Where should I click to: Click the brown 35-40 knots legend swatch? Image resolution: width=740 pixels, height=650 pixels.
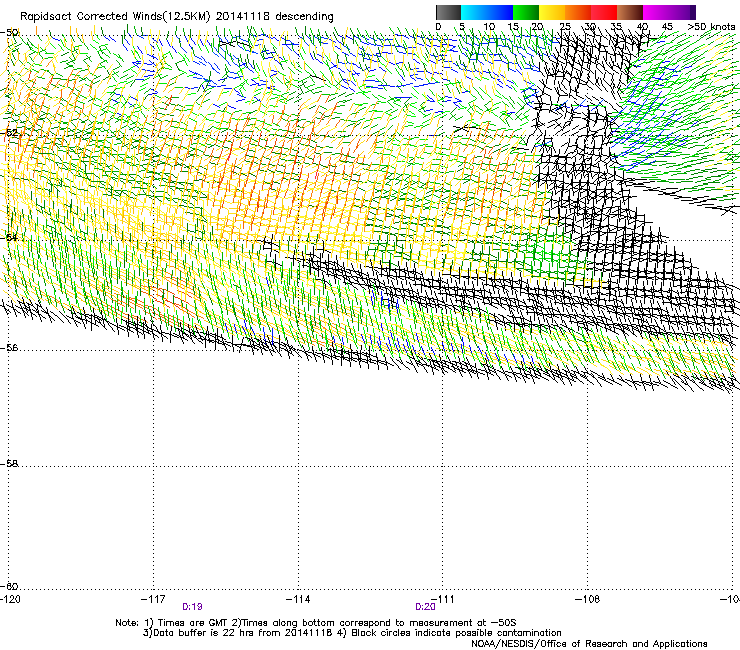coord(630,12)
